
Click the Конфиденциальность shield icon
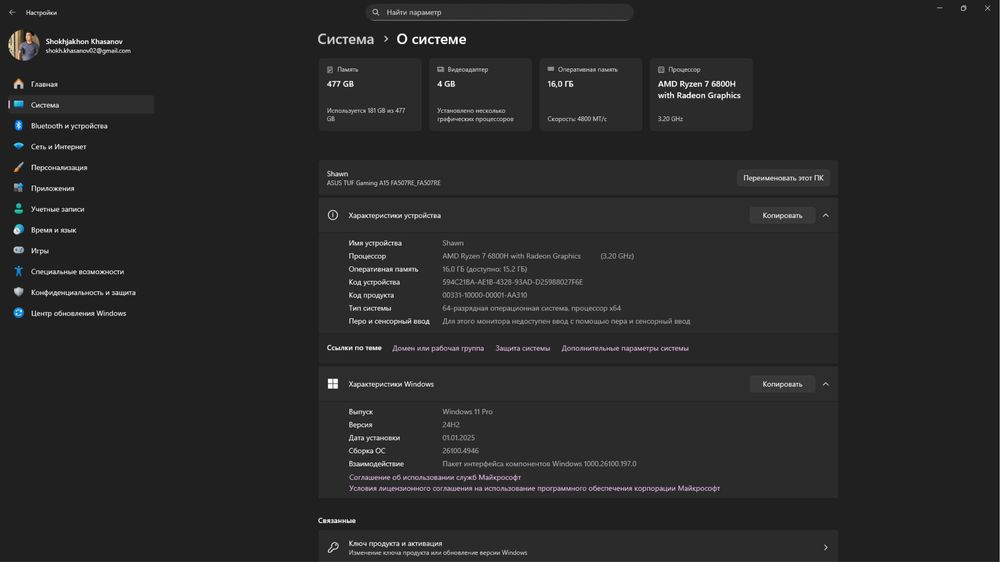(18, 292)
